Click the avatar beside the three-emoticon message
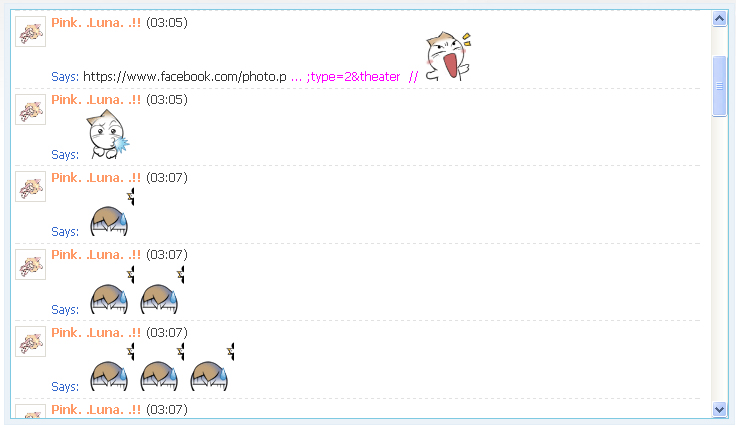This screenshot has height=428, width=736. click(x=31, y=342)
